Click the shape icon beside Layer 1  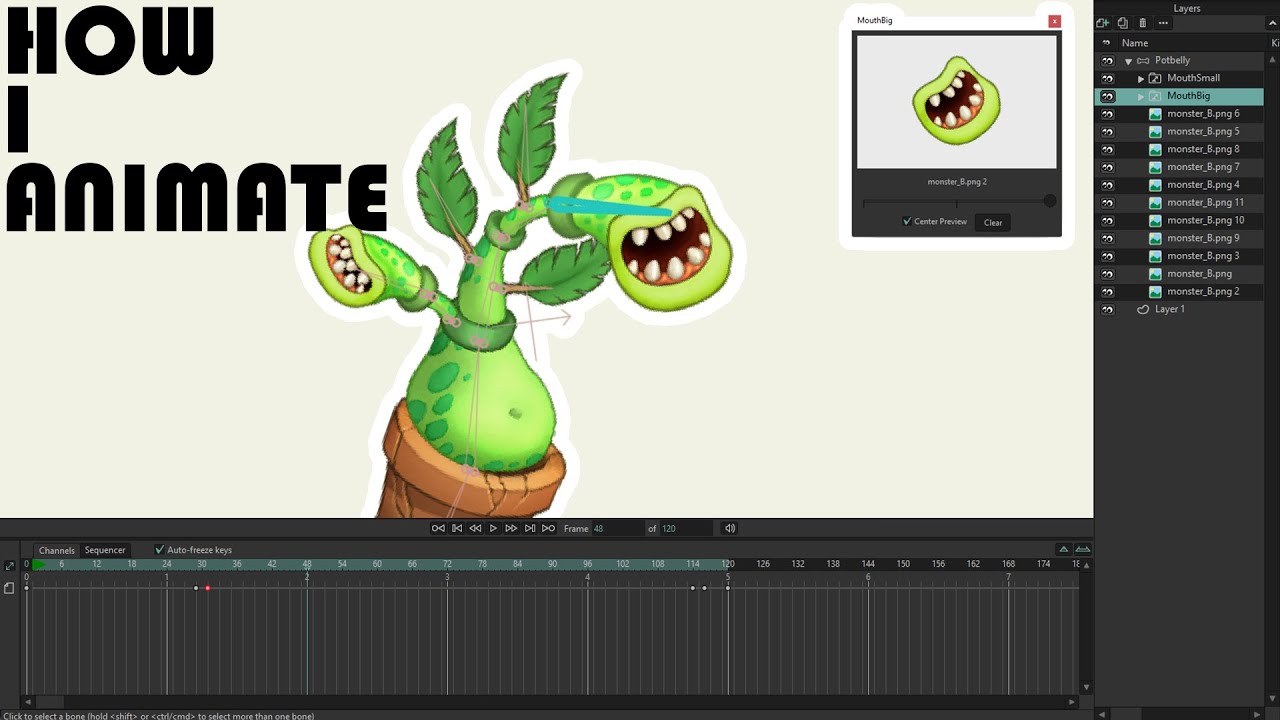click(x=1143, y=309)
